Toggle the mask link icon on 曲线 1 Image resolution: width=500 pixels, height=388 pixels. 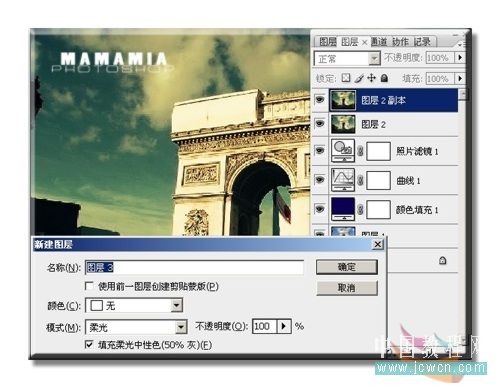pyautogui.click(x=360, y=181)
